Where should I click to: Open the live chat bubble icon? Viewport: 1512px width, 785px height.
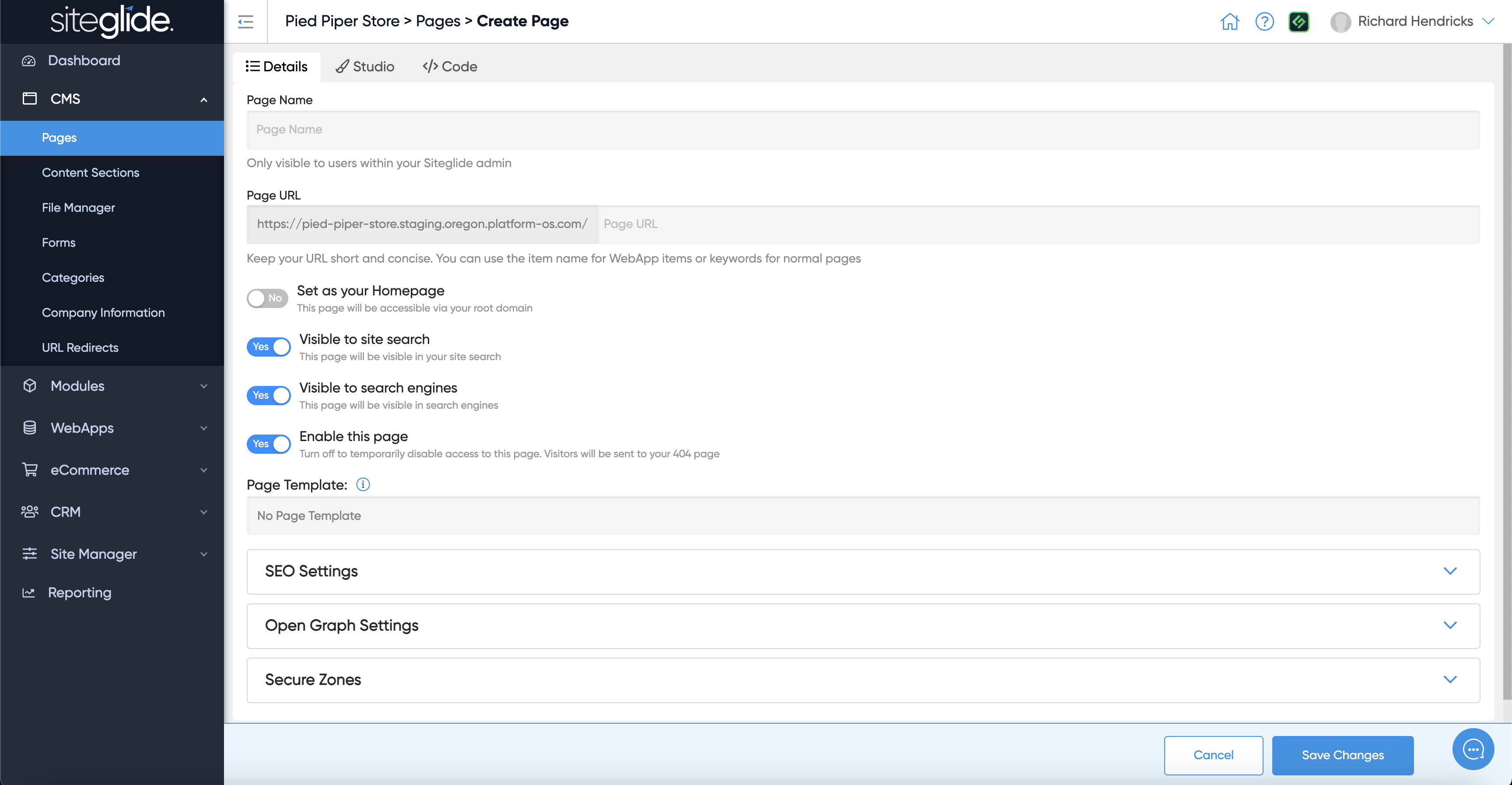pyautogui.click(x=1473, y=749)
